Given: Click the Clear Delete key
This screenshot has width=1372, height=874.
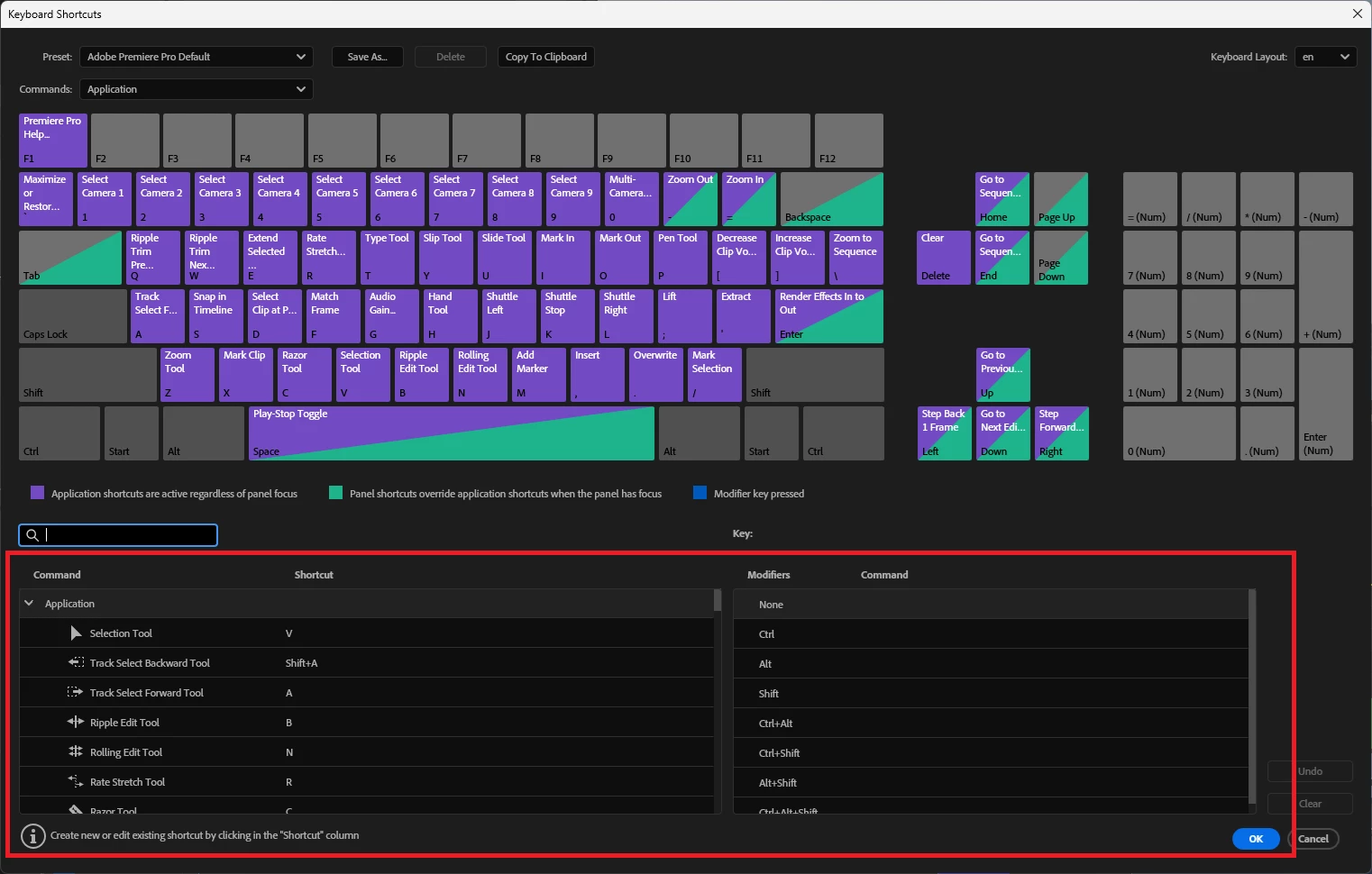Looking at the screenshot, I should [945, 258].
